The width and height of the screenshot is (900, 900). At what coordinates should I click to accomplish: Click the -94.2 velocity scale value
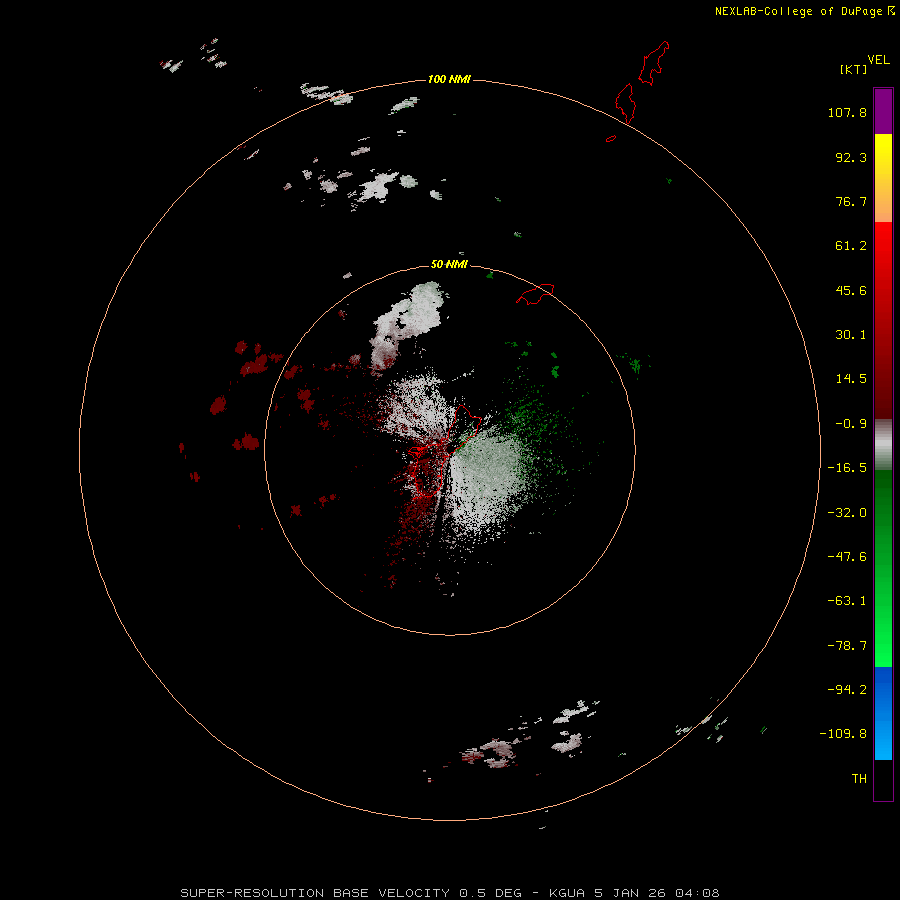click(x=847, y=689)
